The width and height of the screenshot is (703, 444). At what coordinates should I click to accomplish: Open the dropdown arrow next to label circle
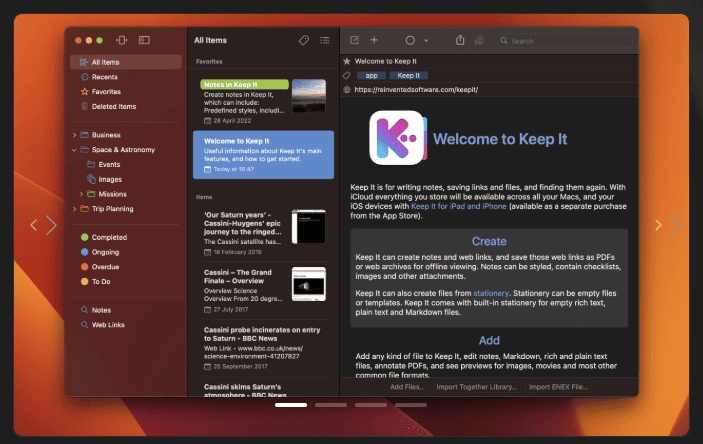tap(426, 40)
